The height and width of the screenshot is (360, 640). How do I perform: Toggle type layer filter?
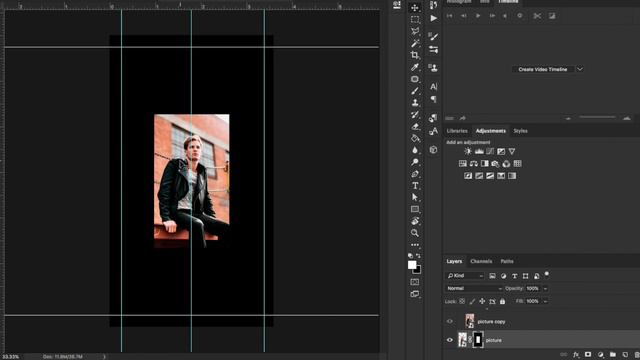pos(514,276)
